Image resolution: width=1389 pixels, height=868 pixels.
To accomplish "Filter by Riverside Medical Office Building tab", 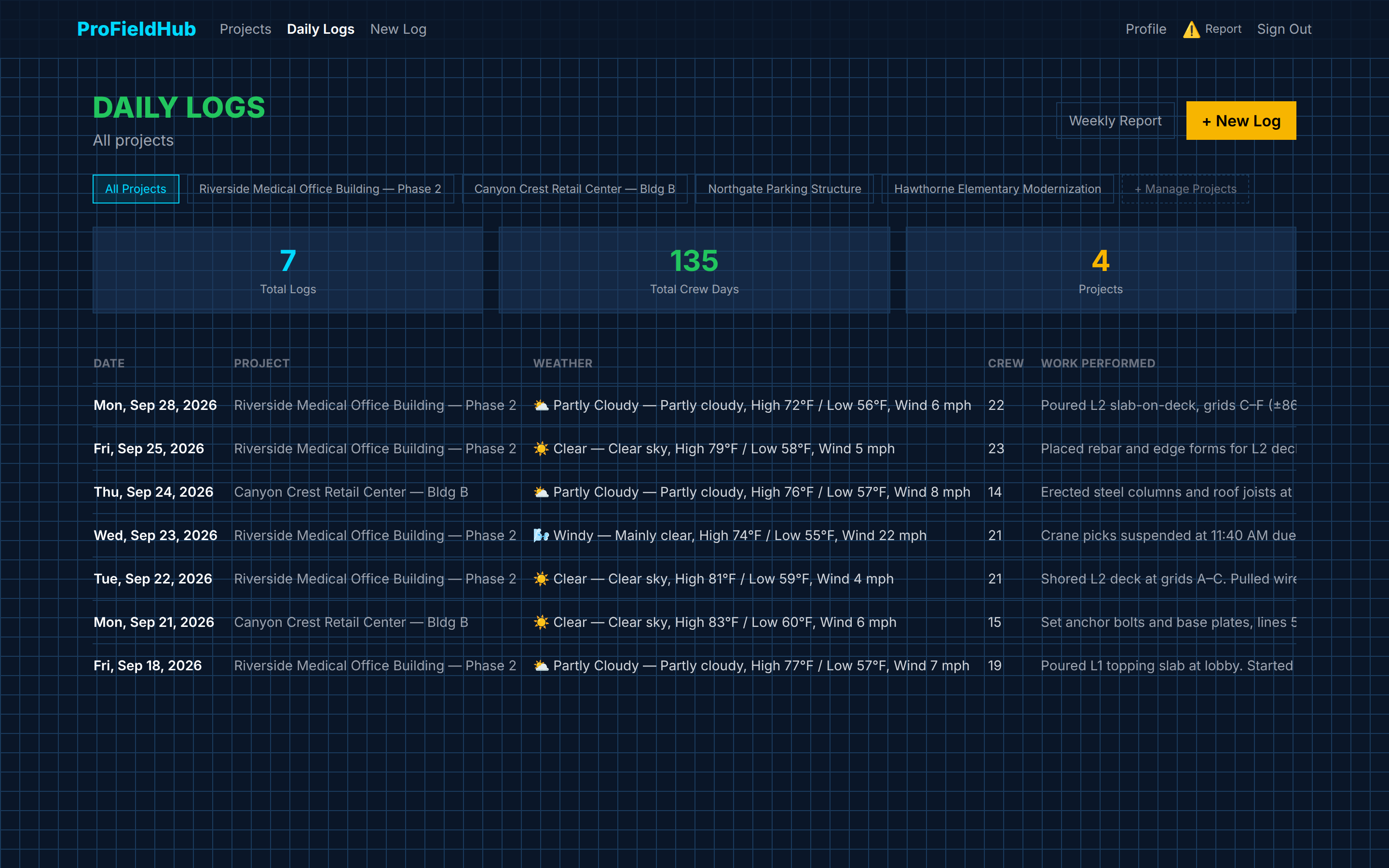I will coord(320,189).
